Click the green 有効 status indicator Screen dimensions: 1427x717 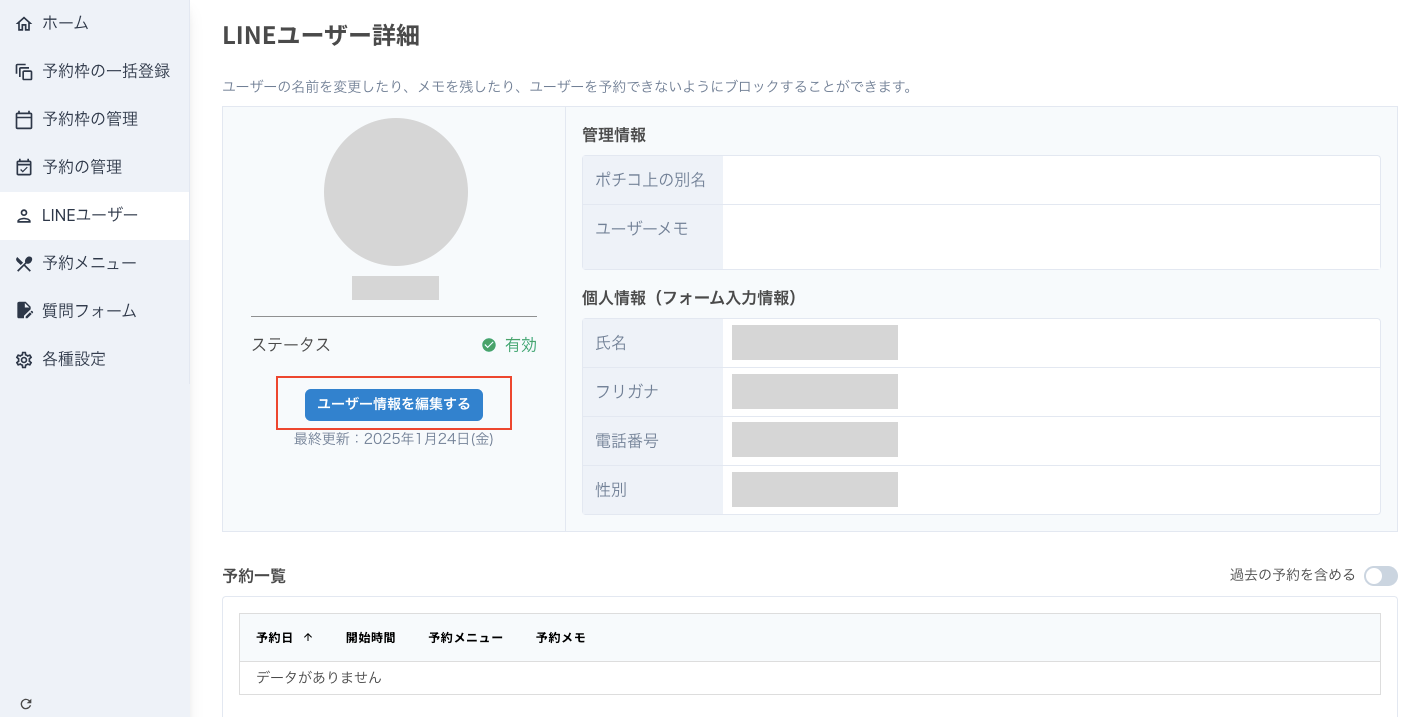509,345
